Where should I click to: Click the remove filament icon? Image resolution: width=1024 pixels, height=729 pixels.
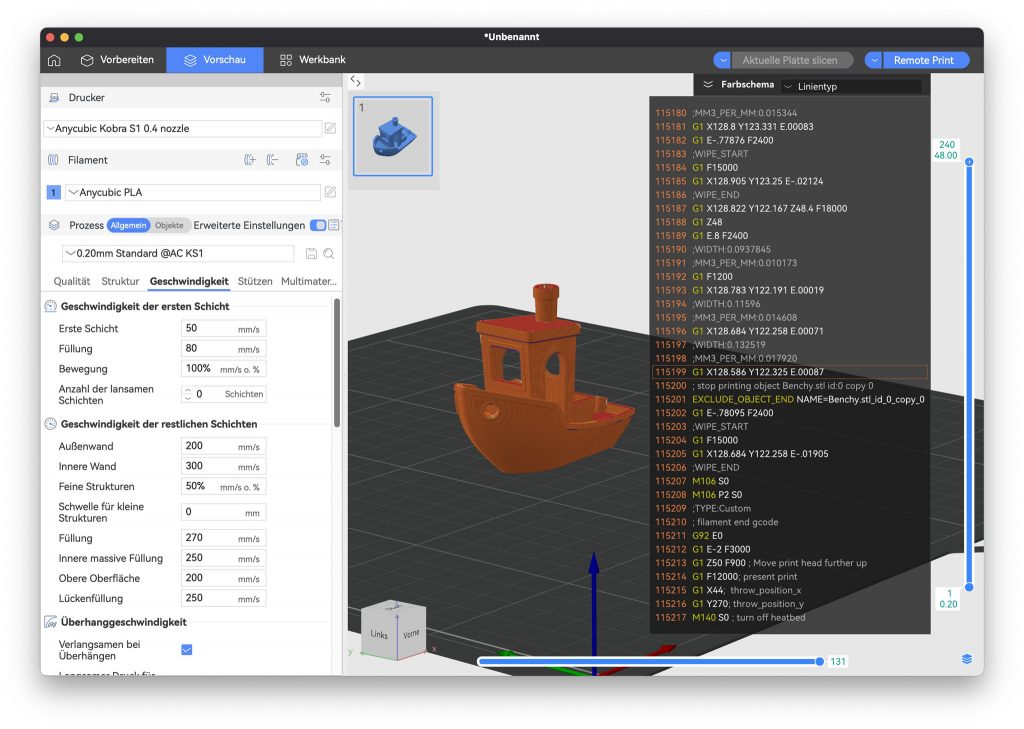[272, 160]
